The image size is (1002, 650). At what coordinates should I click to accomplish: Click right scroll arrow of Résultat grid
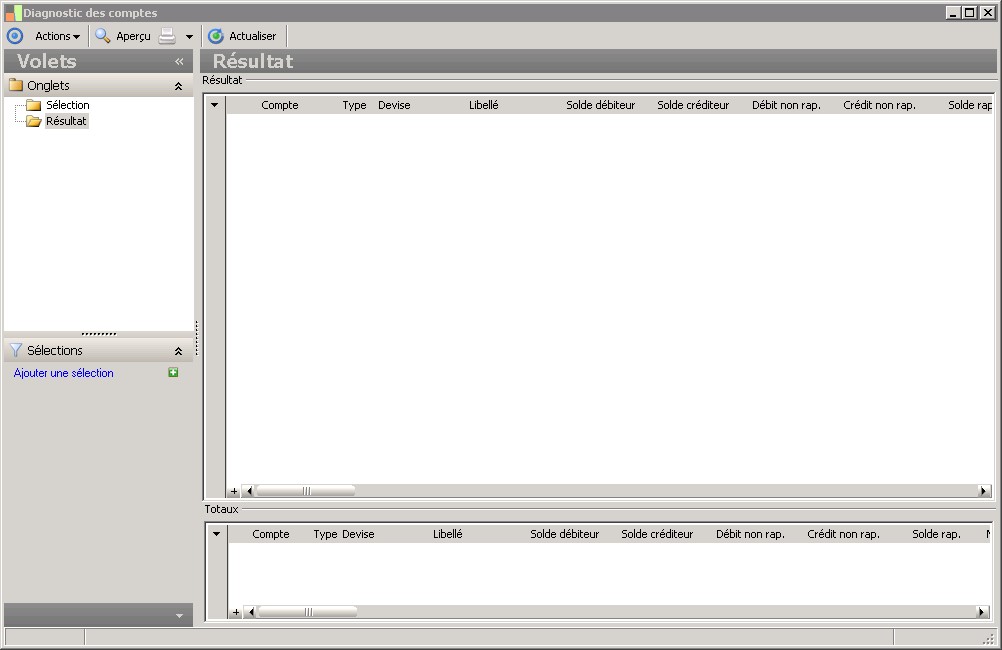984,491
